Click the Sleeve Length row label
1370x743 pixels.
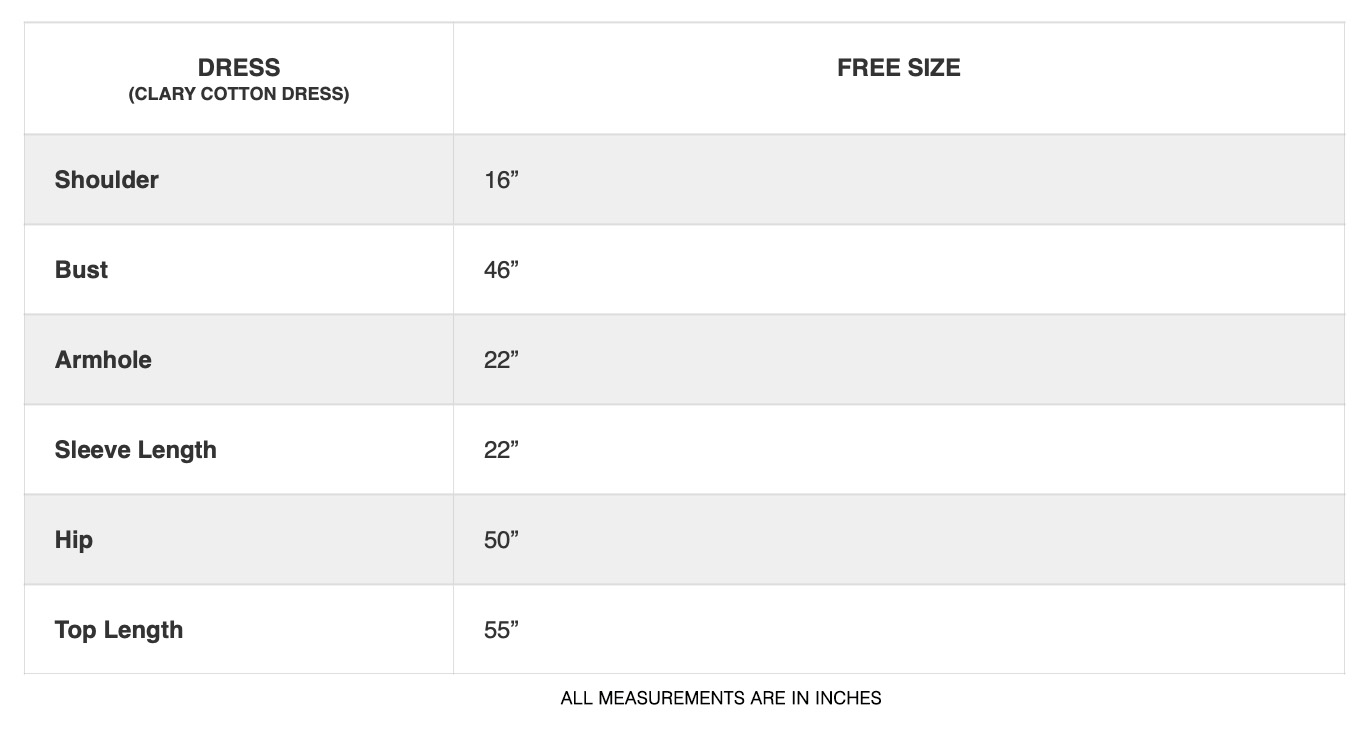click(135, 450)
